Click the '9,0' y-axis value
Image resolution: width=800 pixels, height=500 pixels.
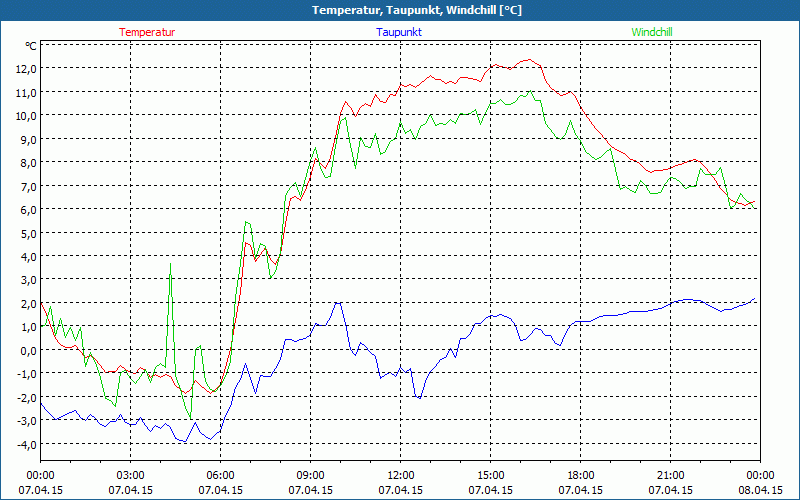(28, 140)
